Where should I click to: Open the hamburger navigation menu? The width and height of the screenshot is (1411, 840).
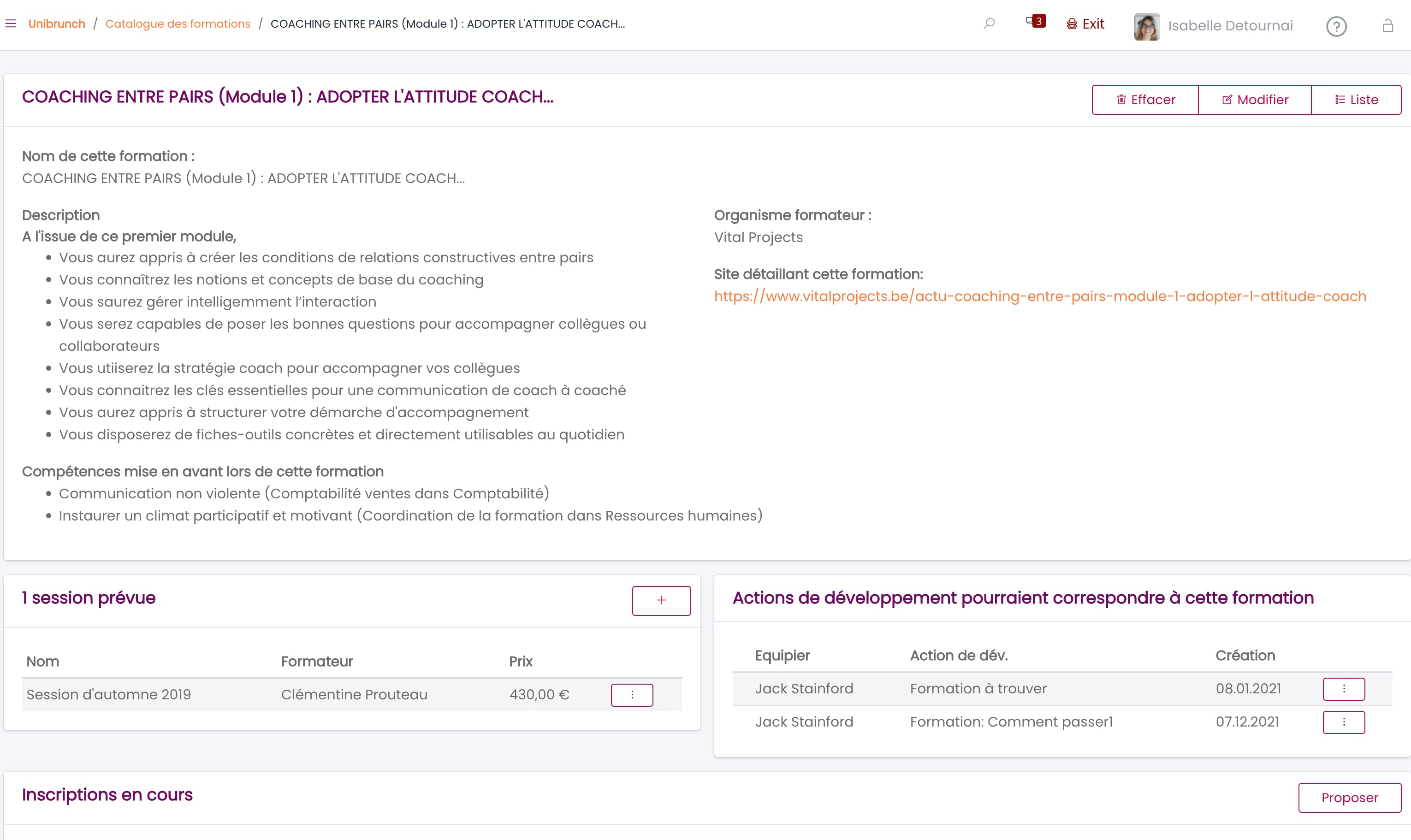coord(11,24)
